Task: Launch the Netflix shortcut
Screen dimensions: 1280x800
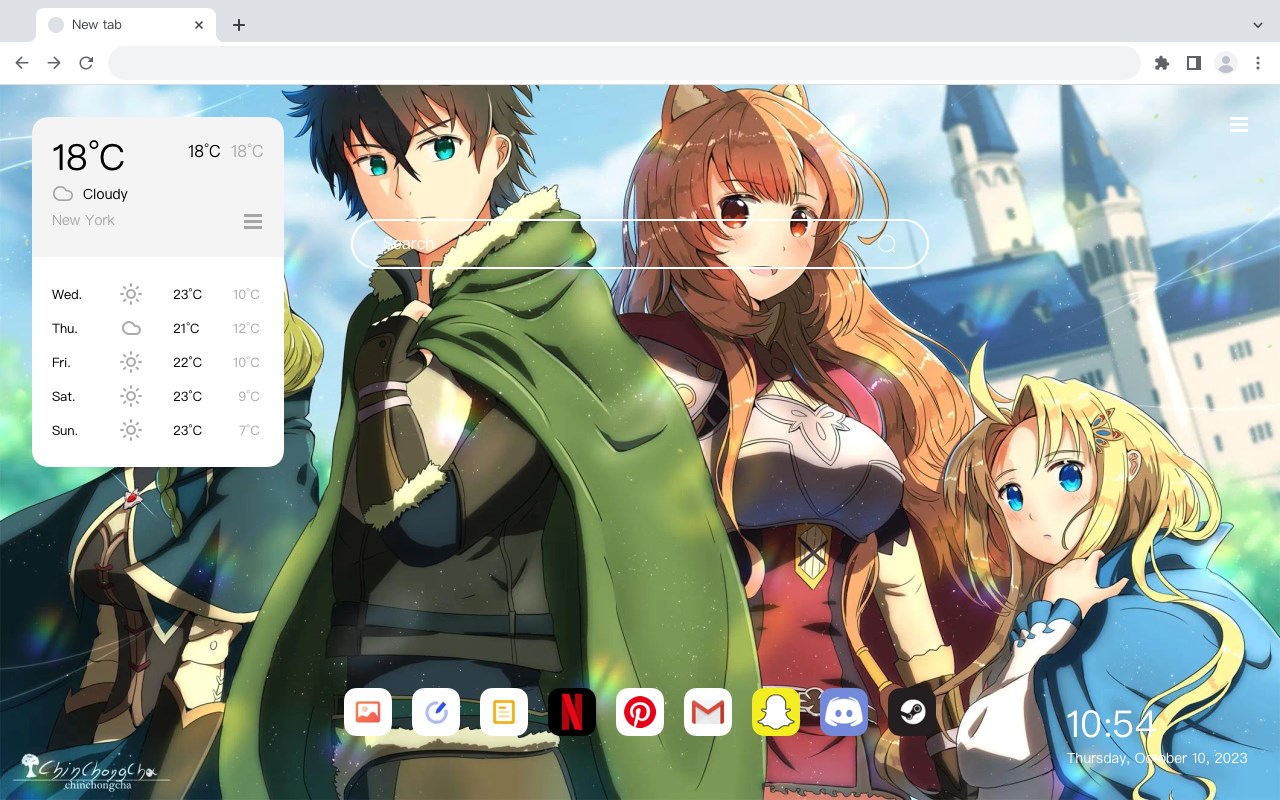Action: pyautogui.click(x=572, y=712)
